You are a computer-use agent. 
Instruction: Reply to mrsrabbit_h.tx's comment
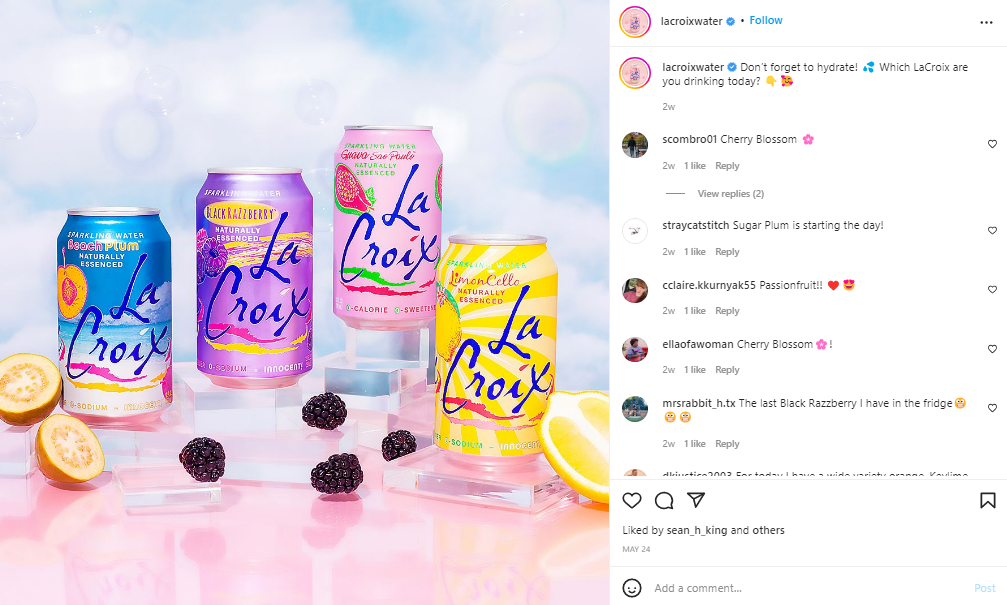(727, 444)
